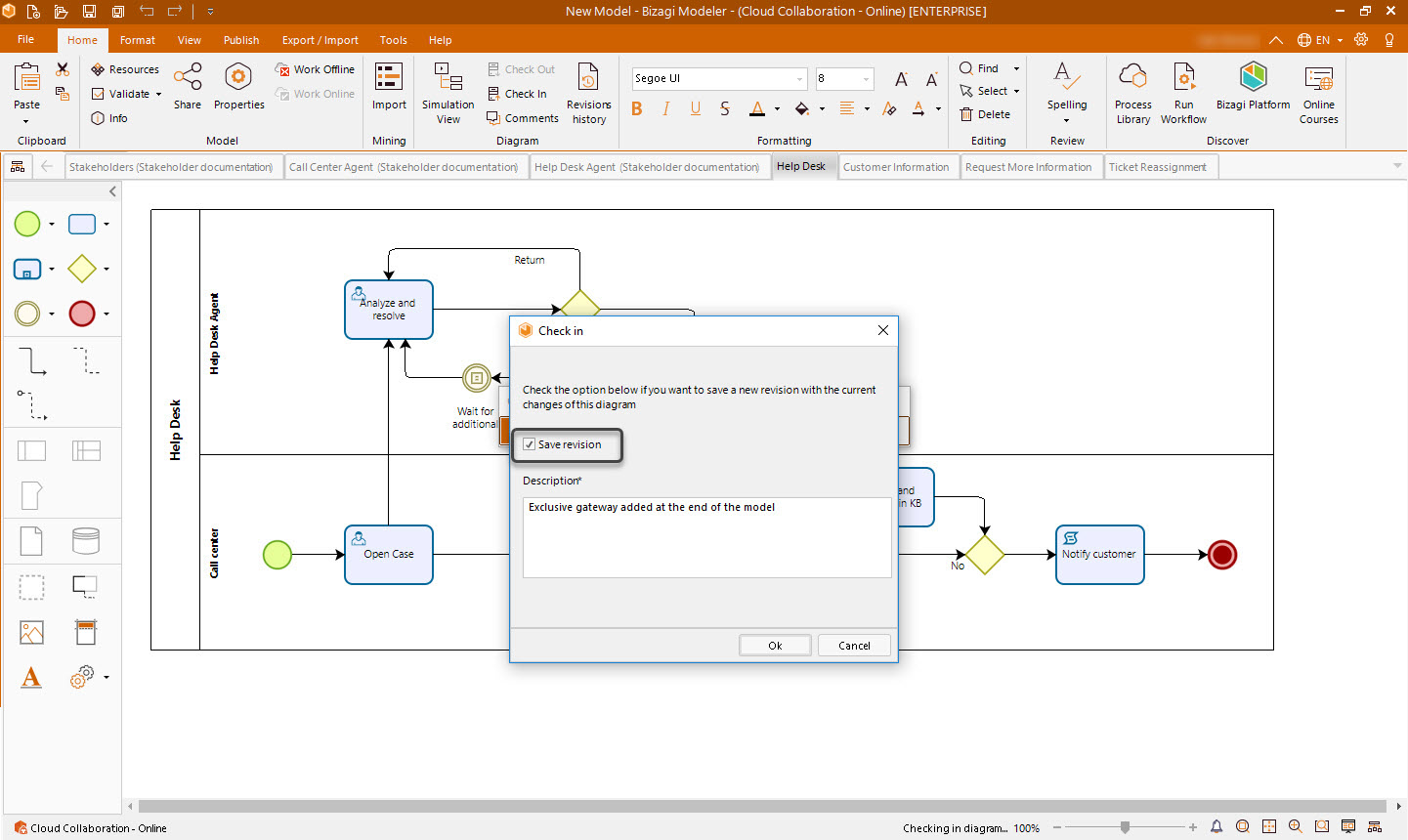The image size is (1408, 840).
Task: Open Bizagi Platform
Action: tap(1254, 86)
